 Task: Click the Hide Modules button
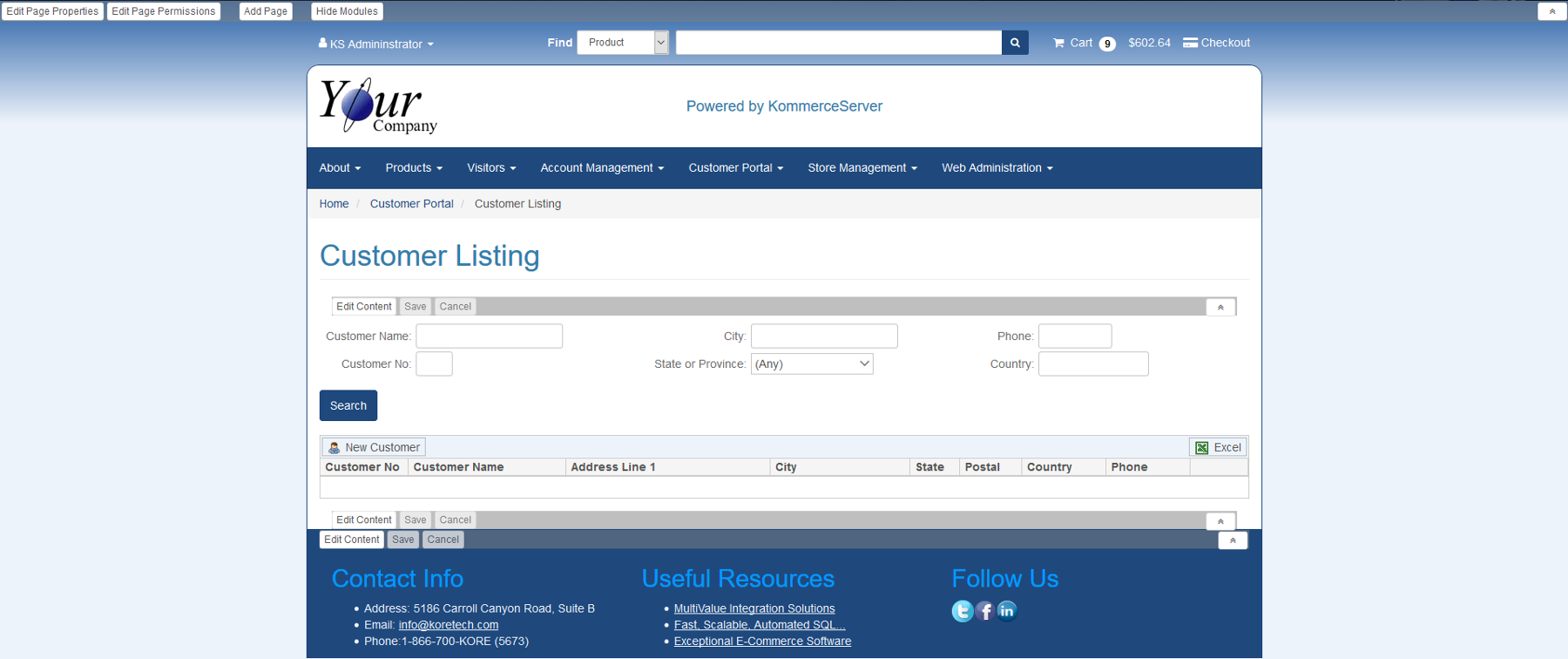(x=347, y=11)
